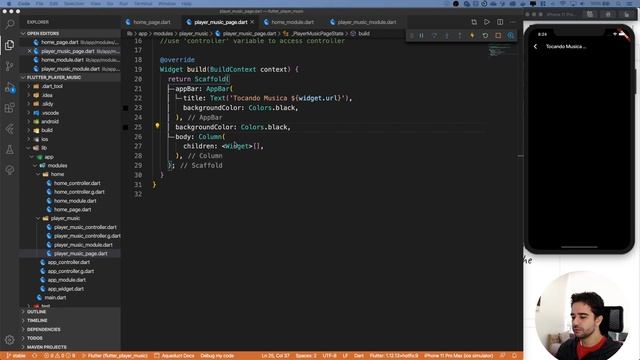
Task: Collapse the home folder
Action: 57,174
